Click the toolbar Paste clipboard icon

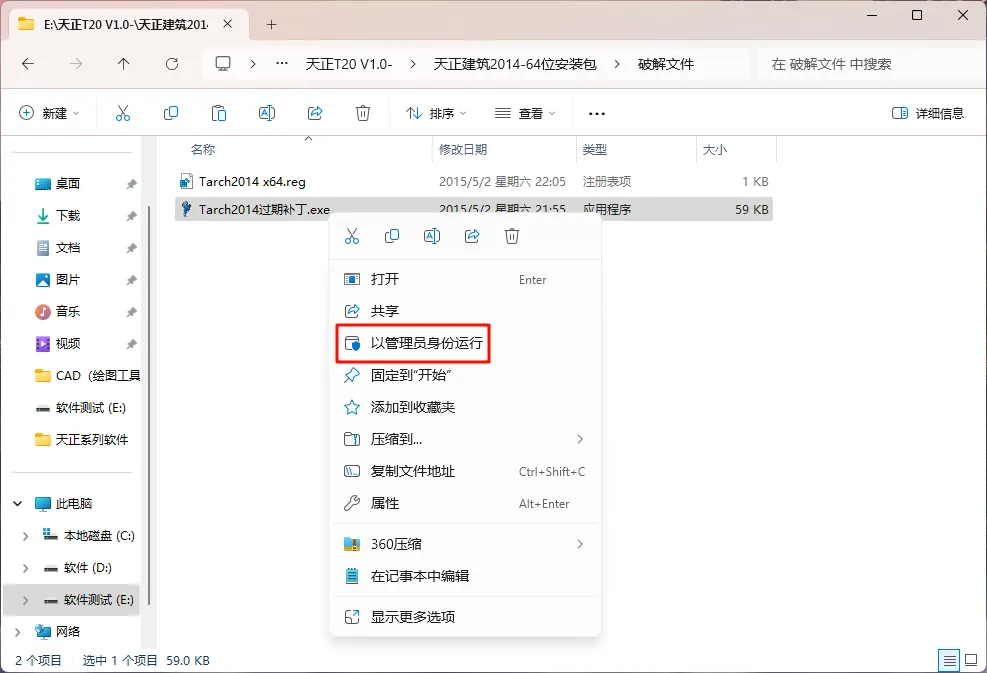click(218, 113)
